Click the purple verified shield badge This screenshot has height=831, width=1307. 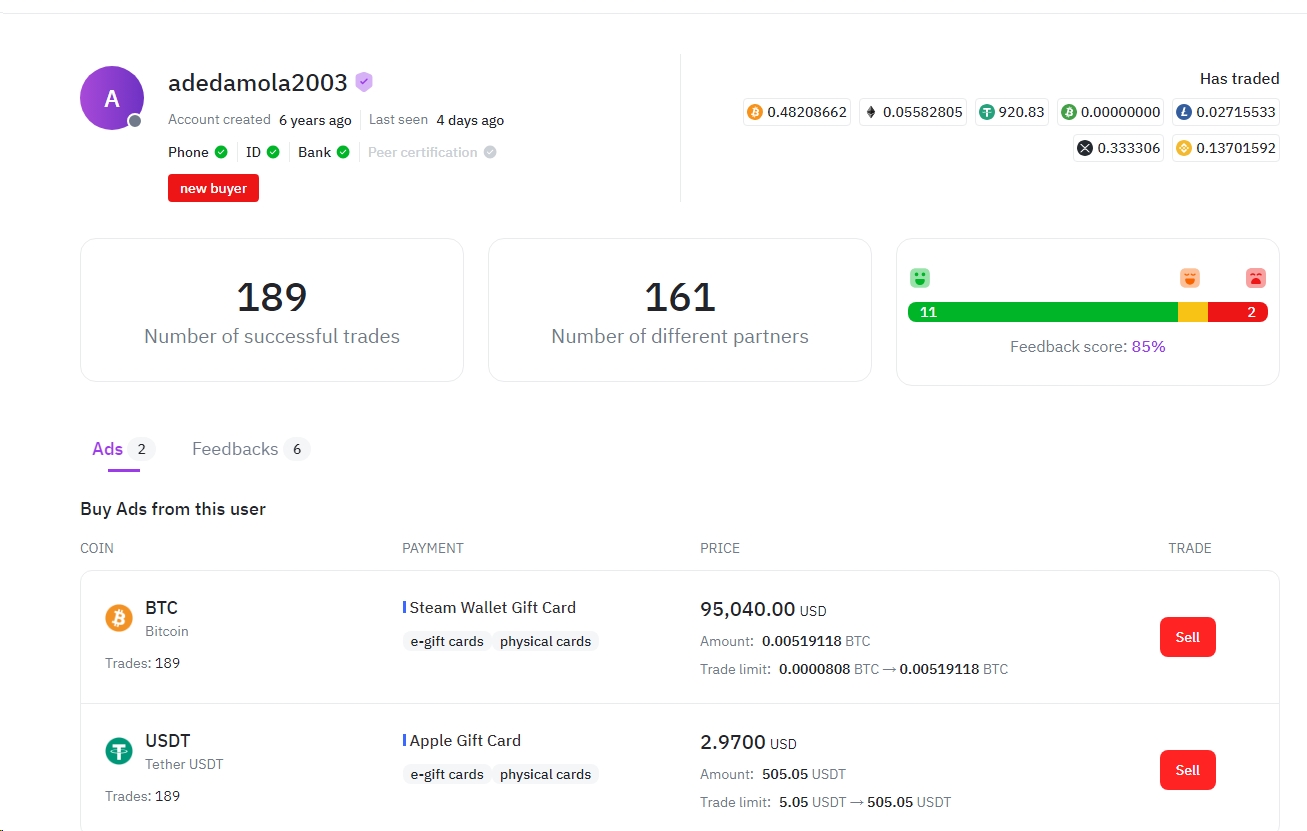coord(364,82)
